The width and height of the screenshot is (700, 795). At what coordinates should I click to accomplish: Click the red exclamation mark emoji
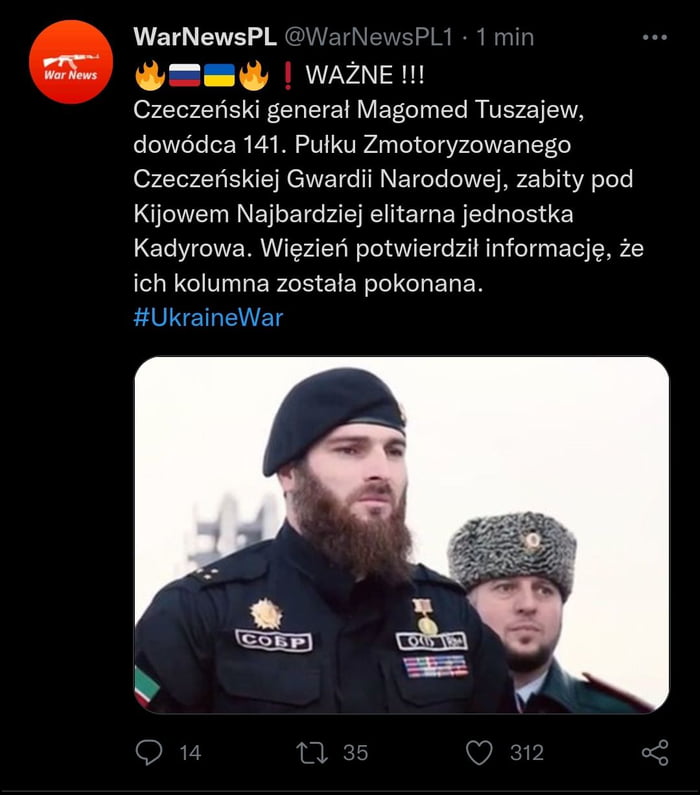[287, 77]
